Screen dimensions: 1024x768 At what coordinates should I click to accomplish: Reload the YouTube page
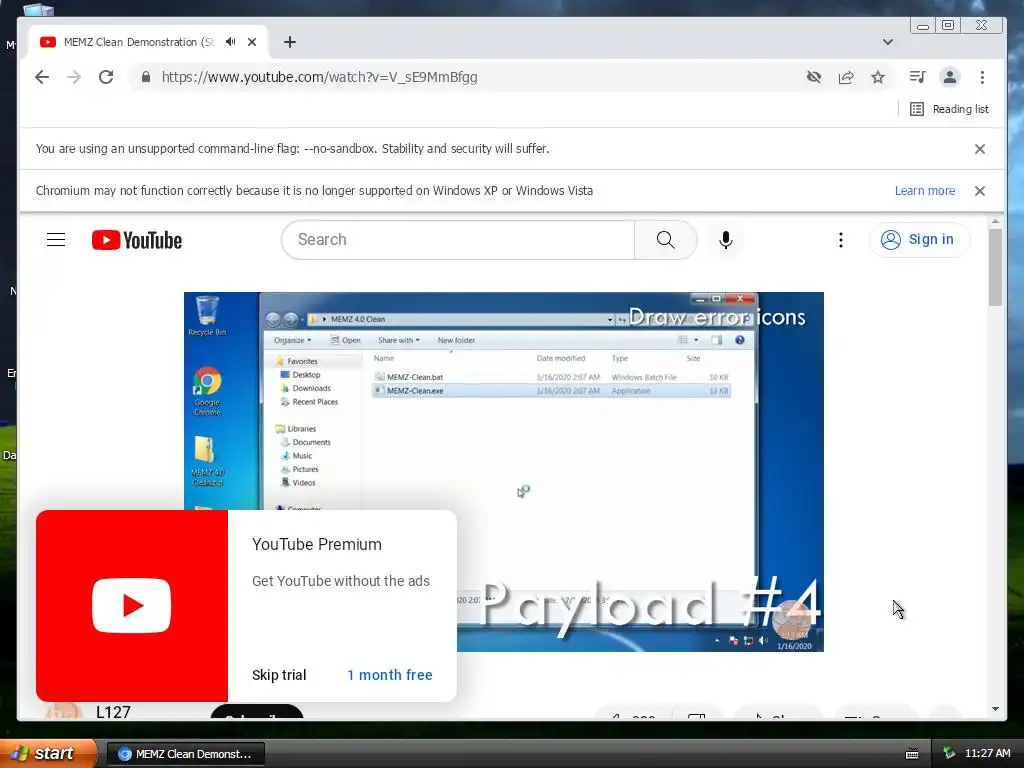coord(106,77)
